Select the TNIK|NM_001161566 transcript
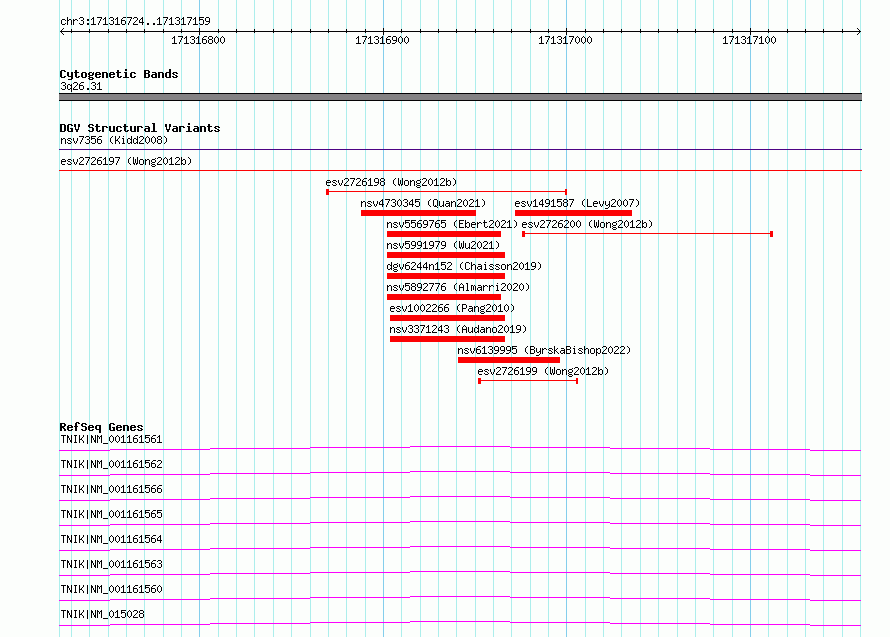This screenshot has height=637, width=890. point(111,489)
